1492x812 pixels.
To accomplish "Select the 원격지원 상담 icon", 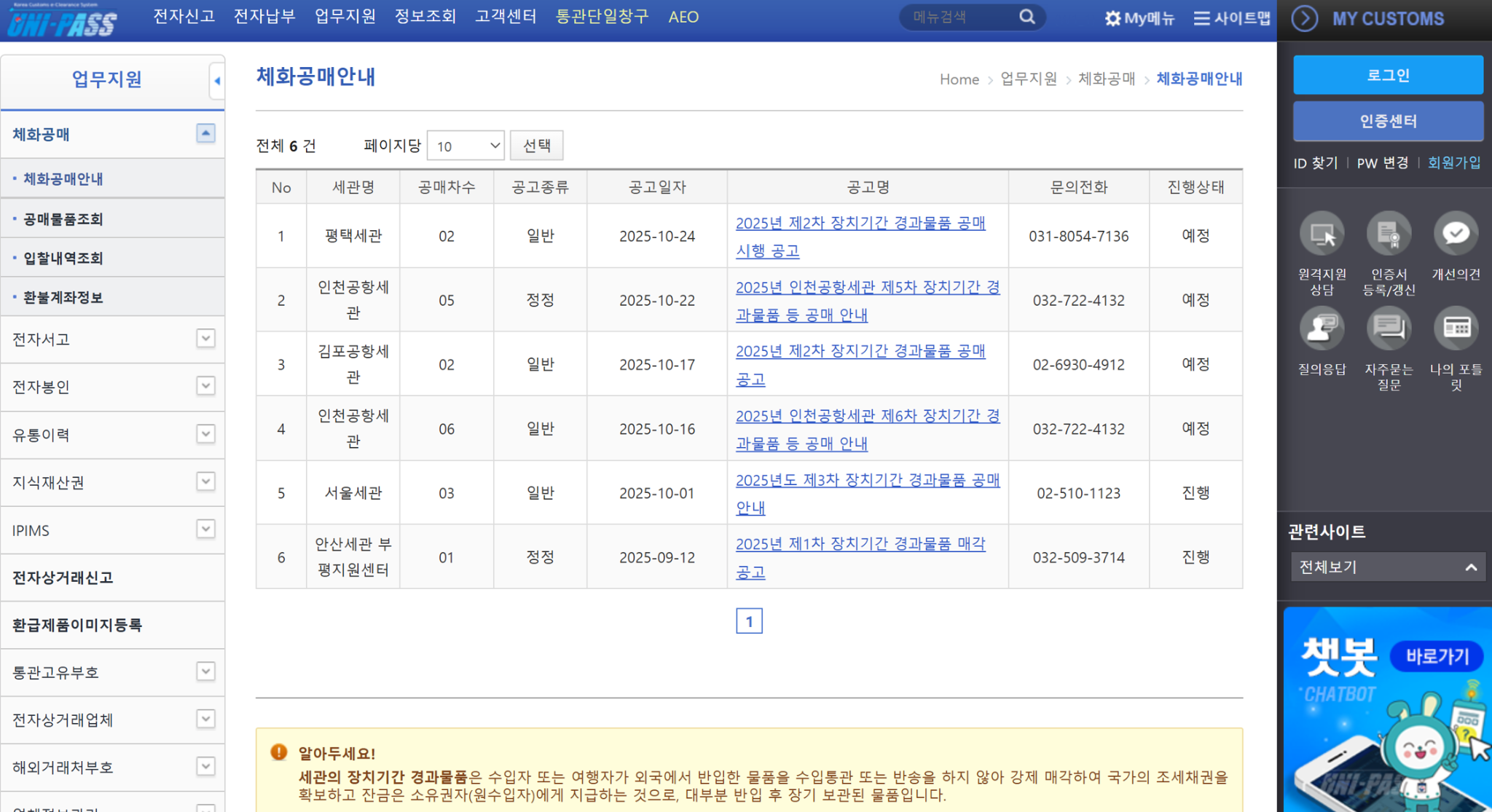I will (x=1321, y=234).
